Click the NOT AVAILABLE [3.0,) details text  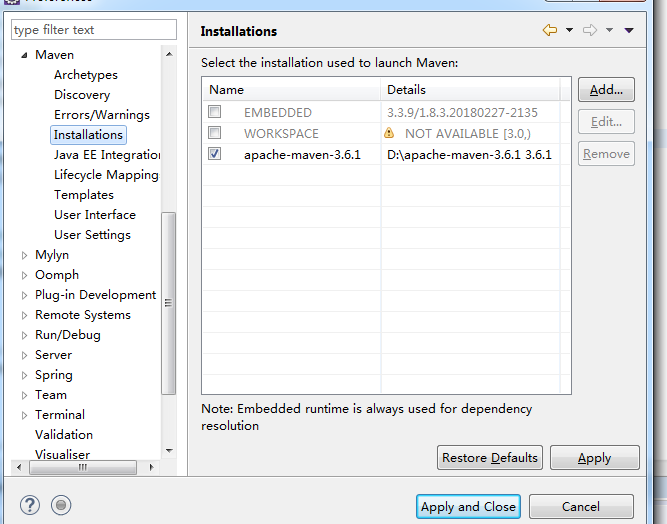468,134
